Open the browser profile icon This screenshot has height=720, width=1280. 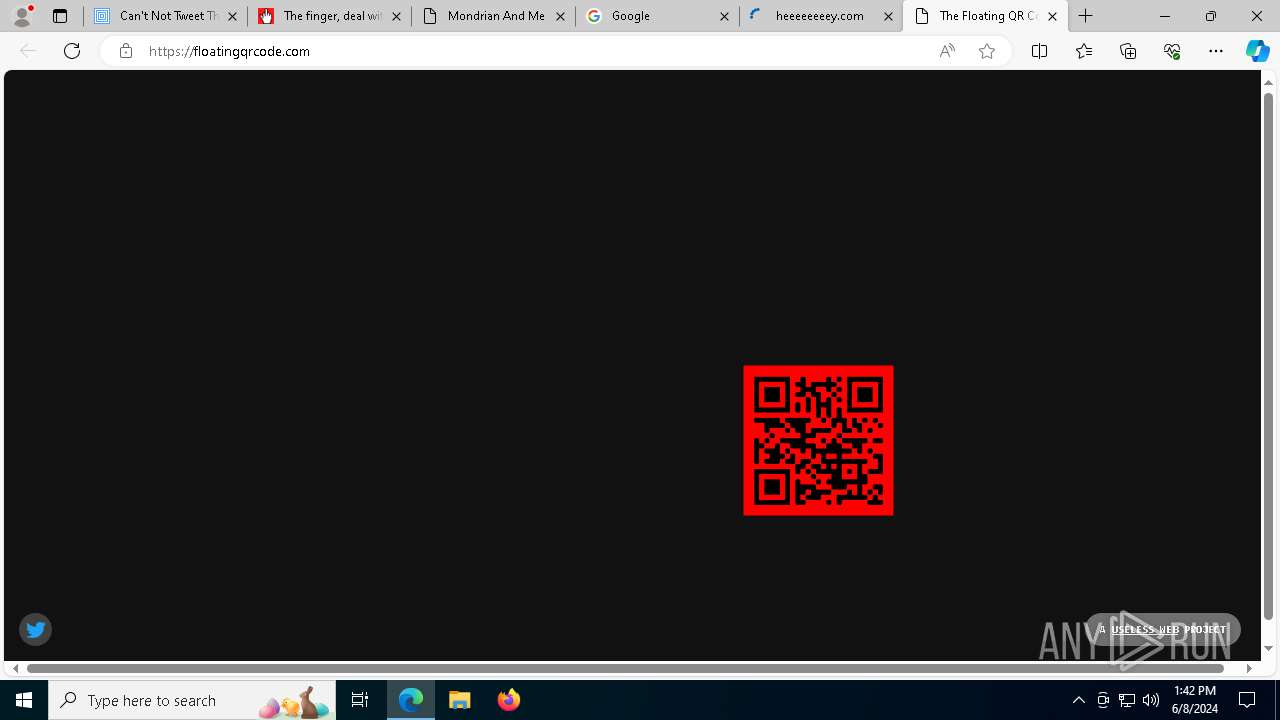click(x=22, y=16)
